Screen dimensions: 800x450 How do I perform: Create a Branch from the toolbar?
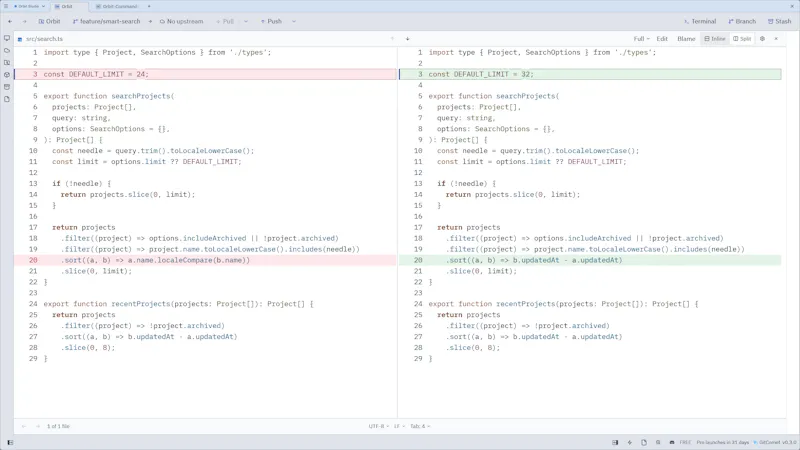pos(742,21)
